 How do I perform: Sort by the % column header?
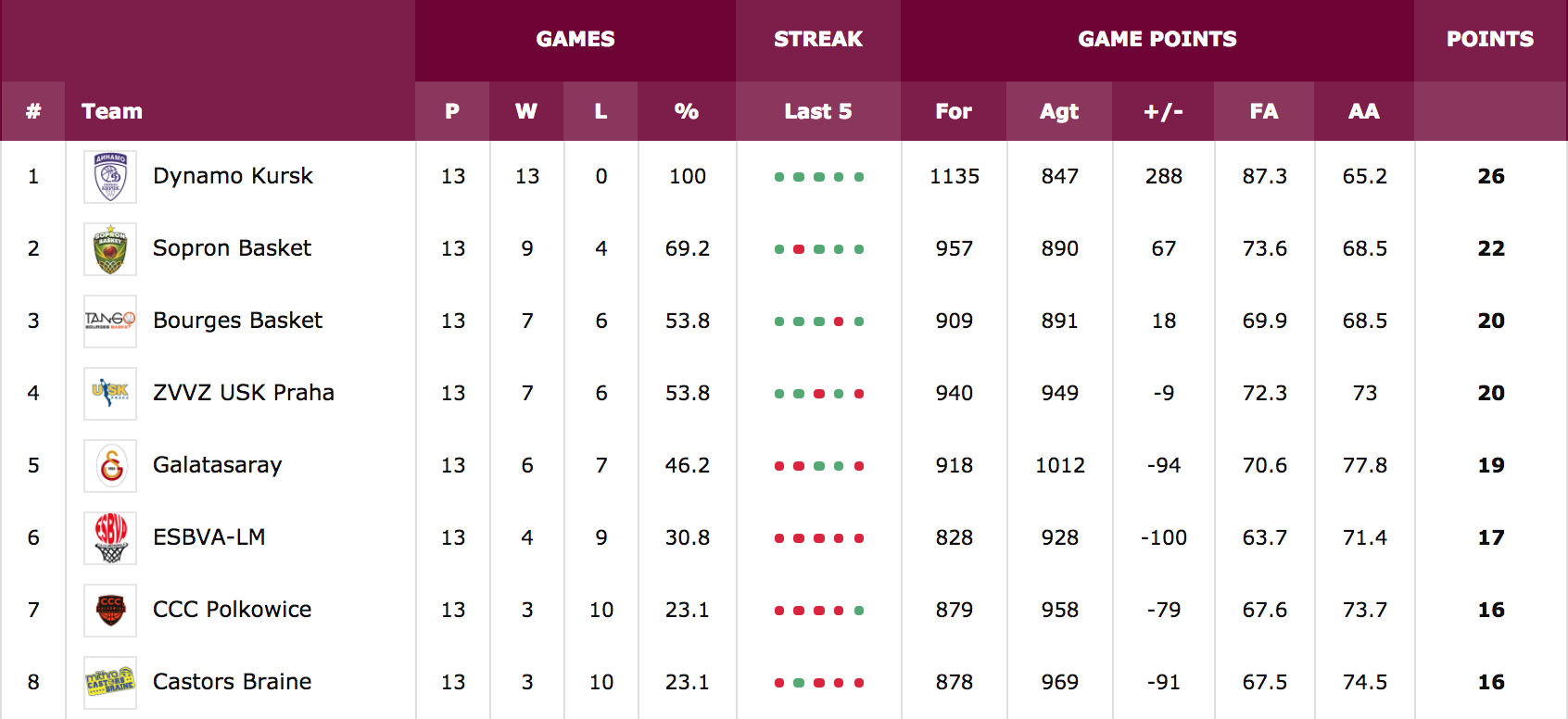click(x=687, y=111)
